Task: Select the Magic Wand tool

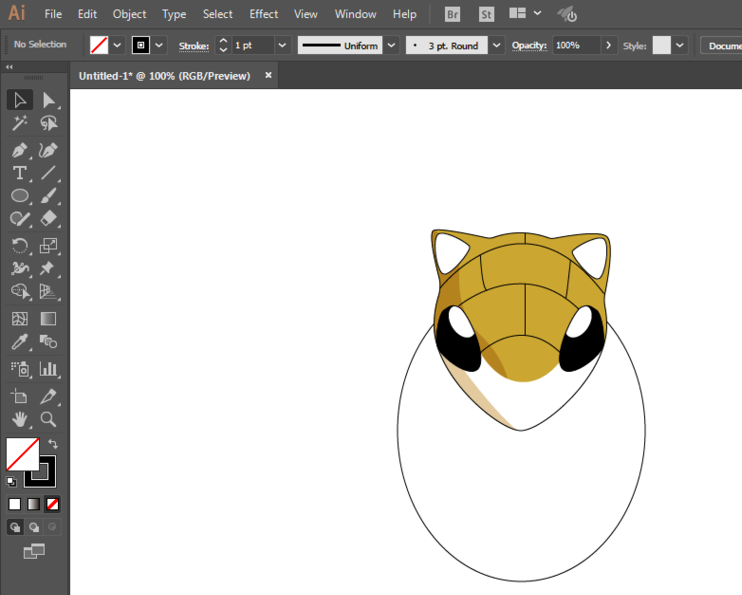Action: point(20,124)
